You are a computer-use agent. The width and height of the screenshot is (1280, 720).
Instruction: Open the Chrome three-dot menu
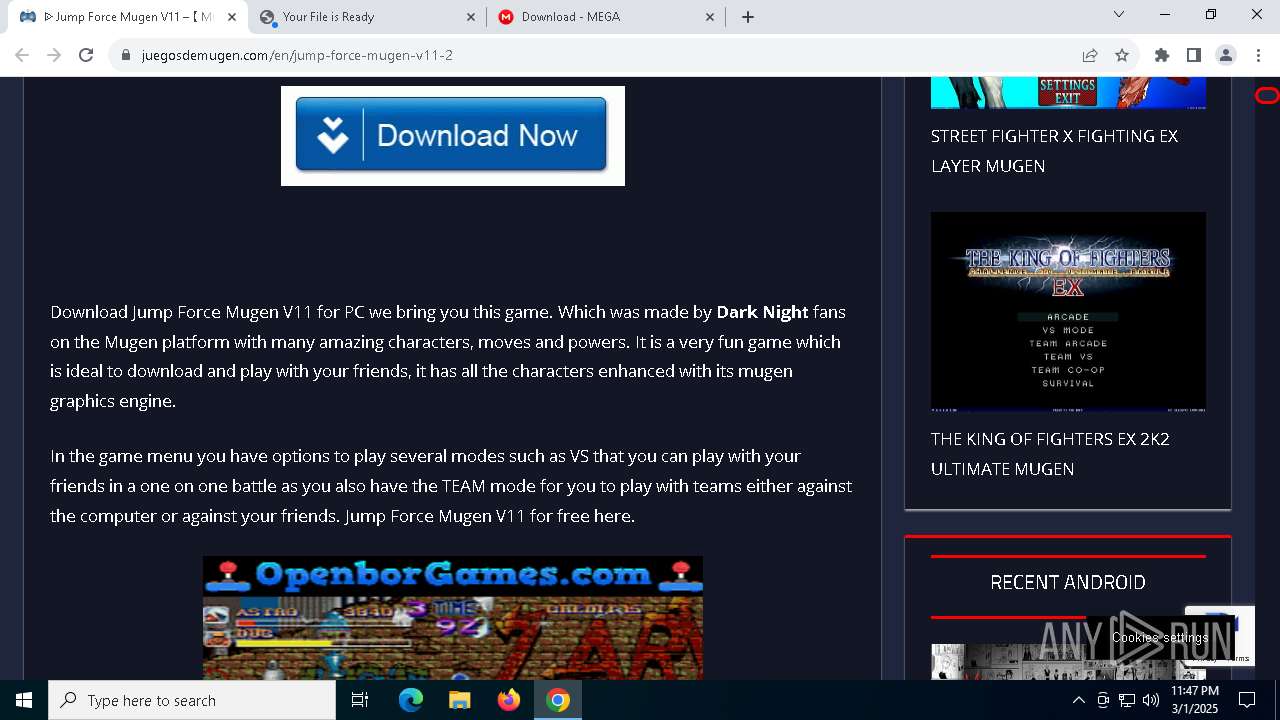pos(1257,55)
